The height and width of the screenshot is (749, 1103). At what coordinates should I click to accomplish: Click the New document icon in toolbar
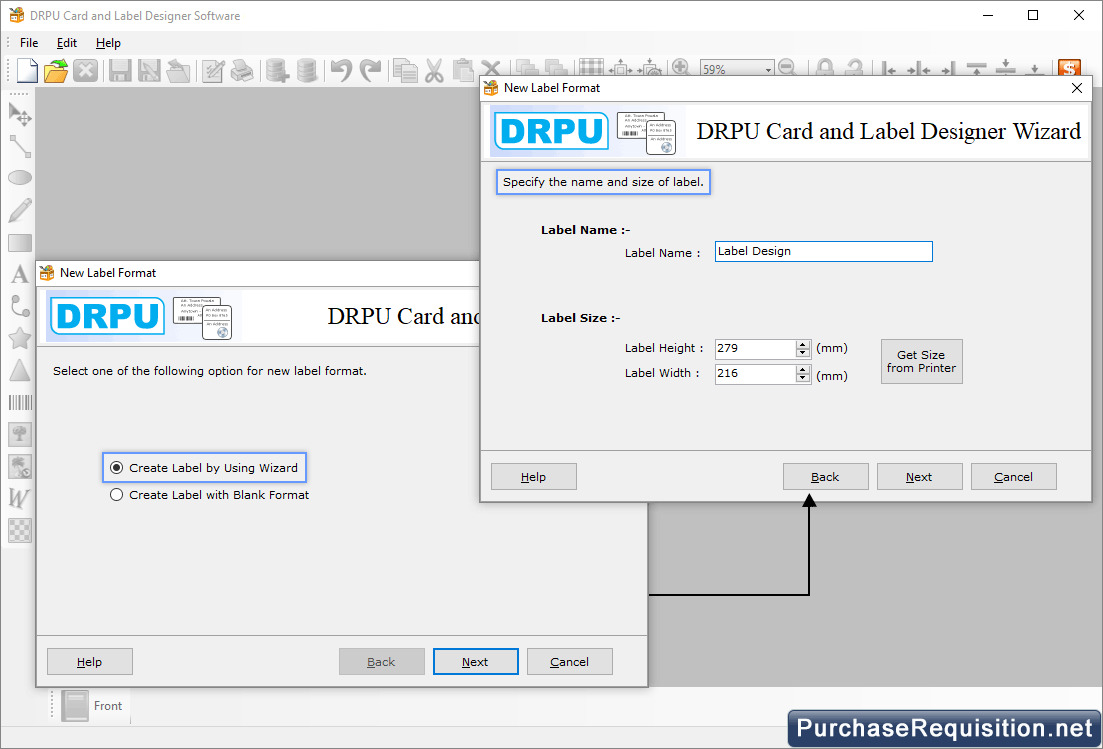(26, 70)
